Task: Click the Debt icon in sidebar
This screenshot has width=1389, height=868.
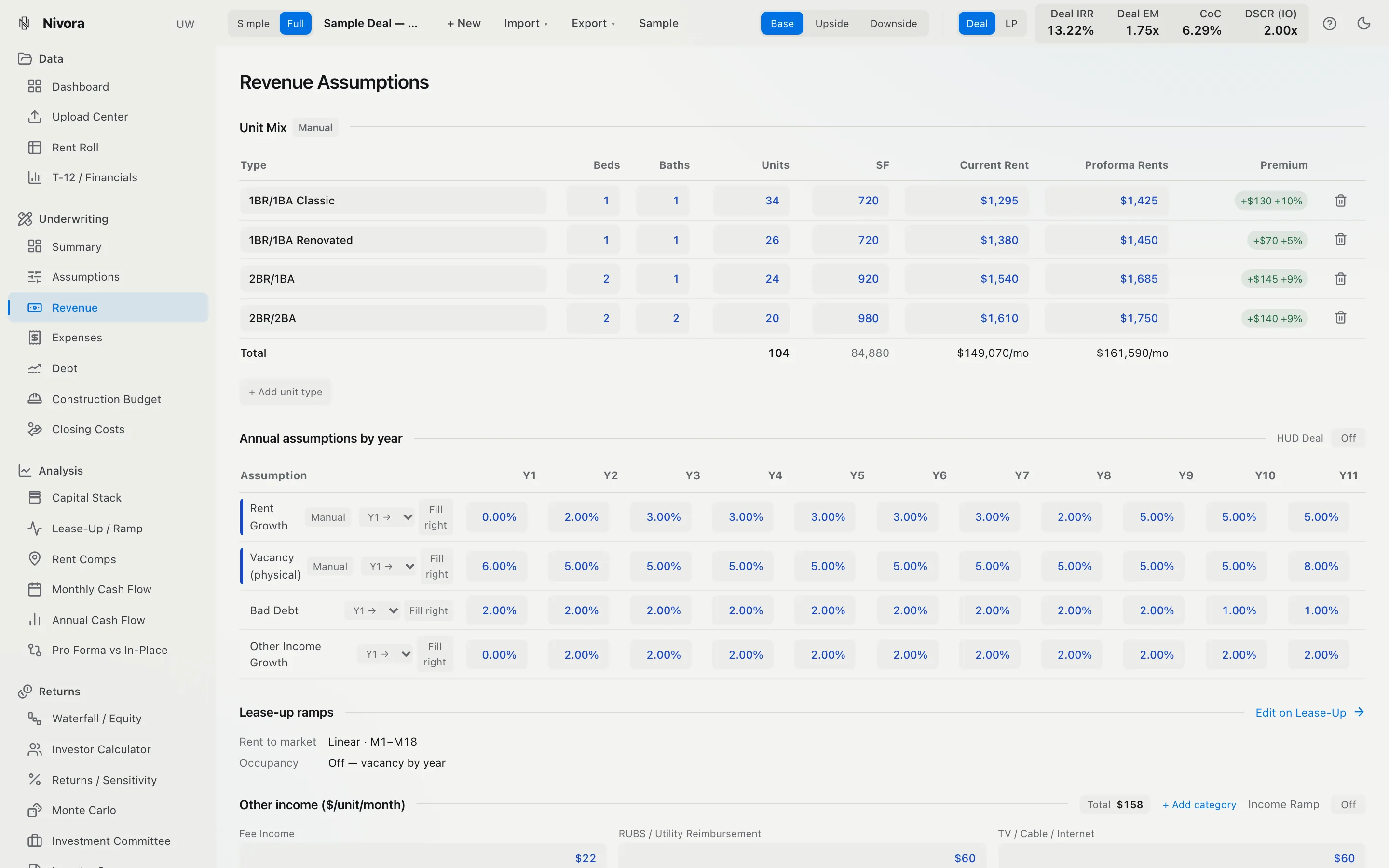Action: [34, 368]
